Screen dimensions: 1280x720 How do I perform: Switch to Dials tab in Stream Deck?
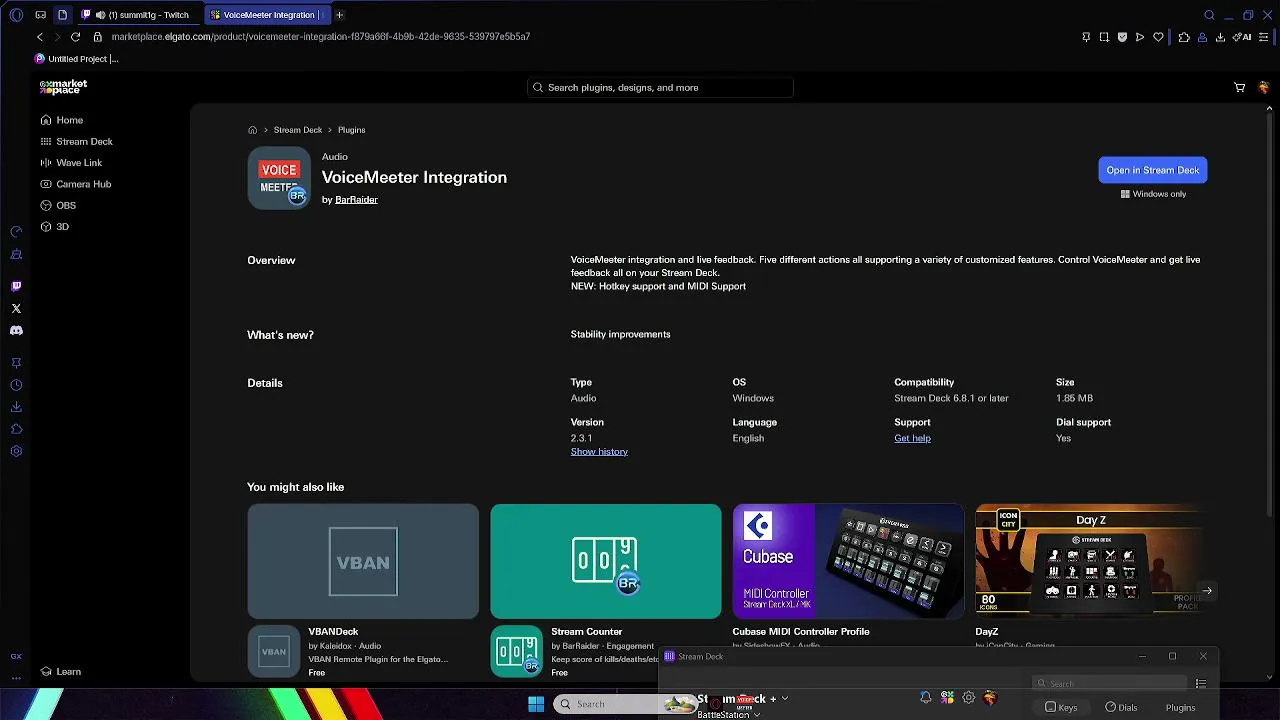[1121, 707]
